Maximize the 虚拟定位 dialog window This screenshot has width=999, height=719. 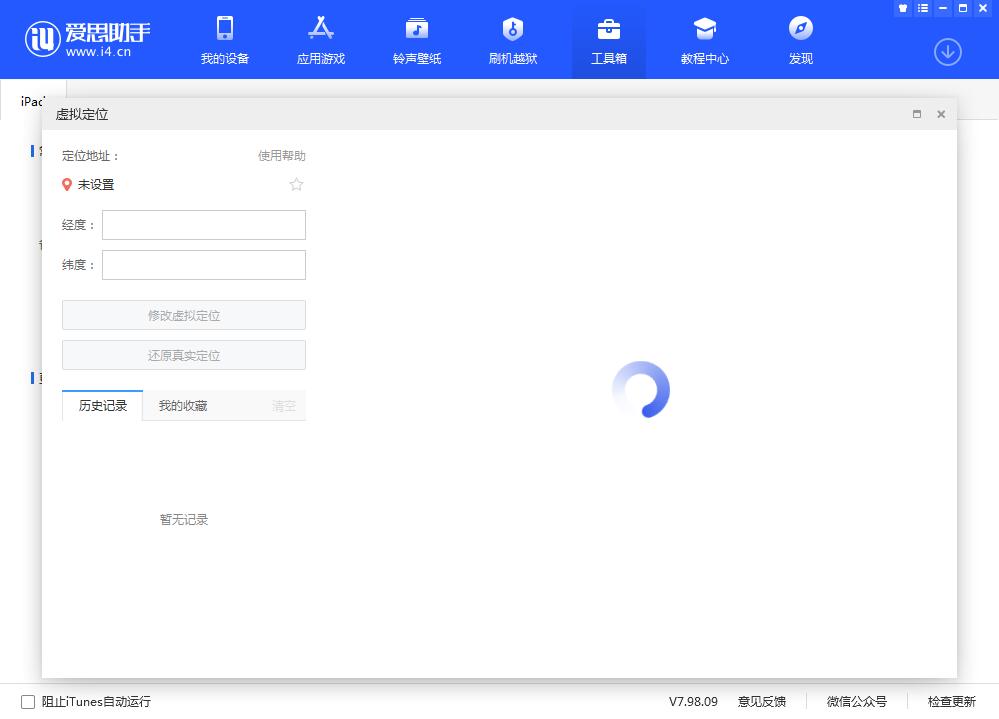tap(917, 115)
